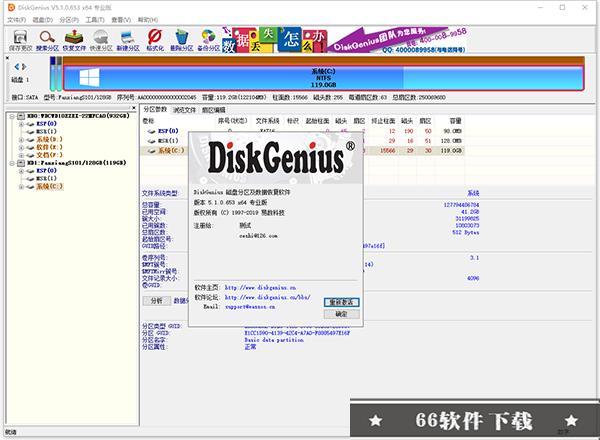The image size is (600, 440).
Task: Expand 系统(D:) node in disk tree
Action: click(x=21, y=140)
